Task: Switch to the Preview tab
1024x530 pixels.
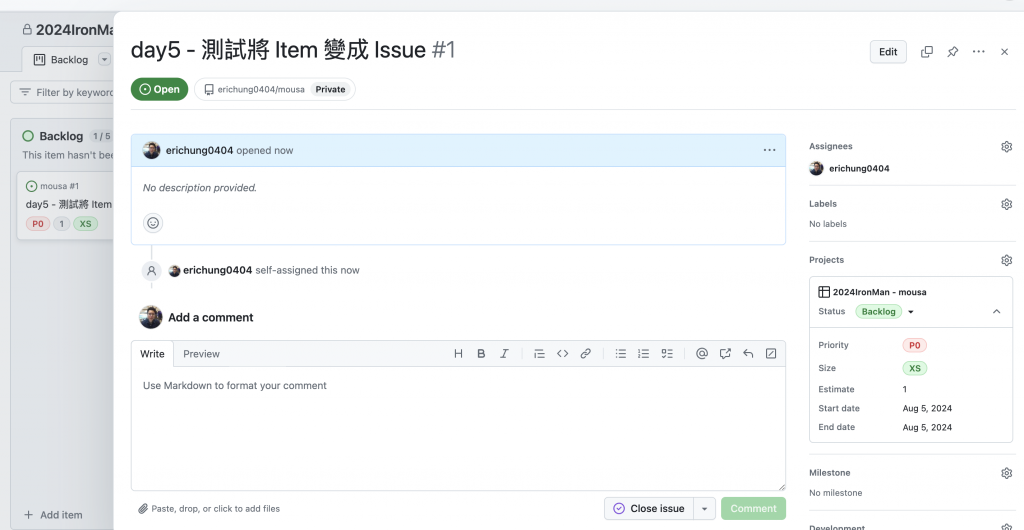Action: tap(201, 354)
